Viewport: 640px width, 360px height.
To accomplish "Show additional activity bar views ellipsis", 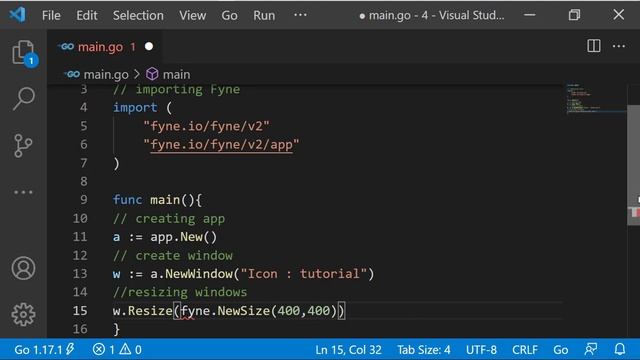I will click(23, 192).
